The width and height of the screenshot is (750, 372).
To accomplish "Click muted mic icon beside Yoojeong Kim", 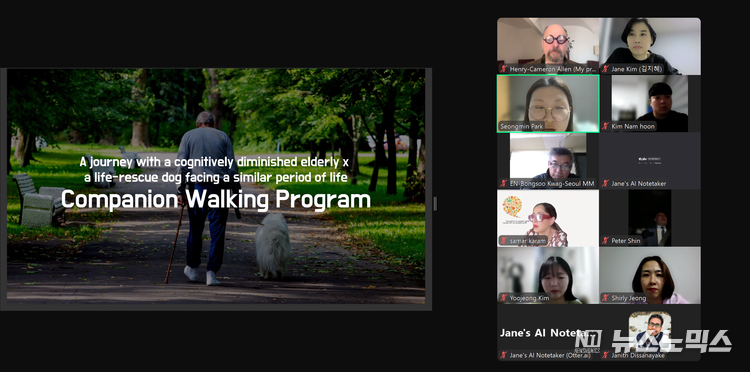I will click(503, 298).
